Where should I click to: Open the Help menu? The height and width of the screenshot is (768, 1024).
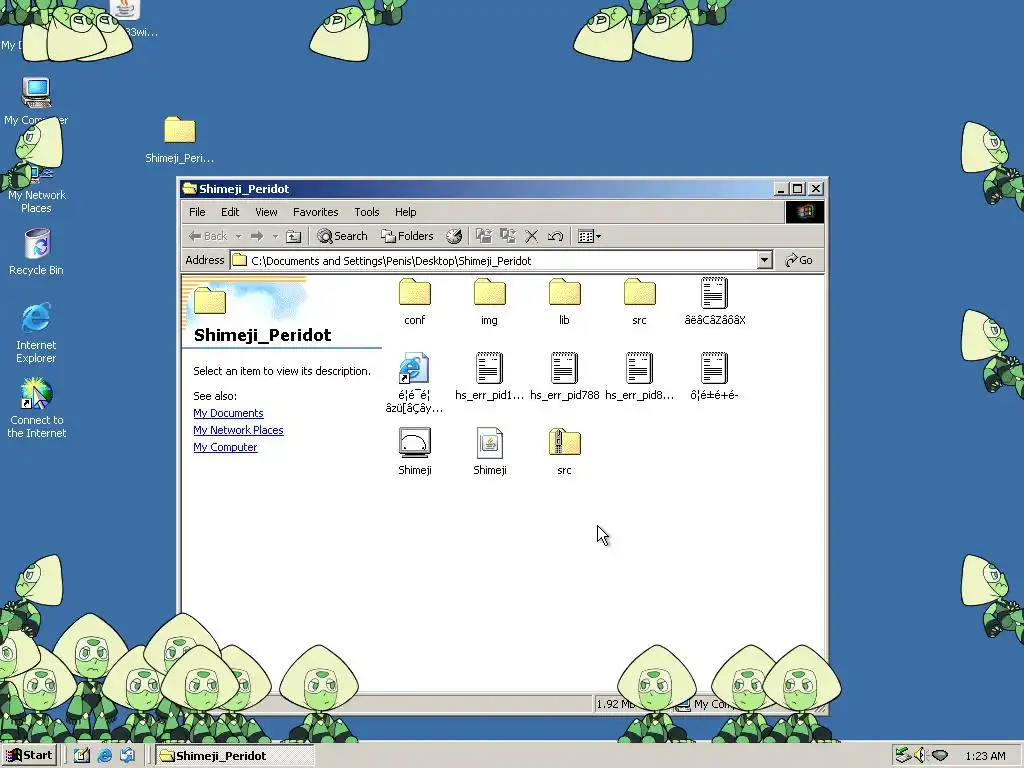point(406,212)
